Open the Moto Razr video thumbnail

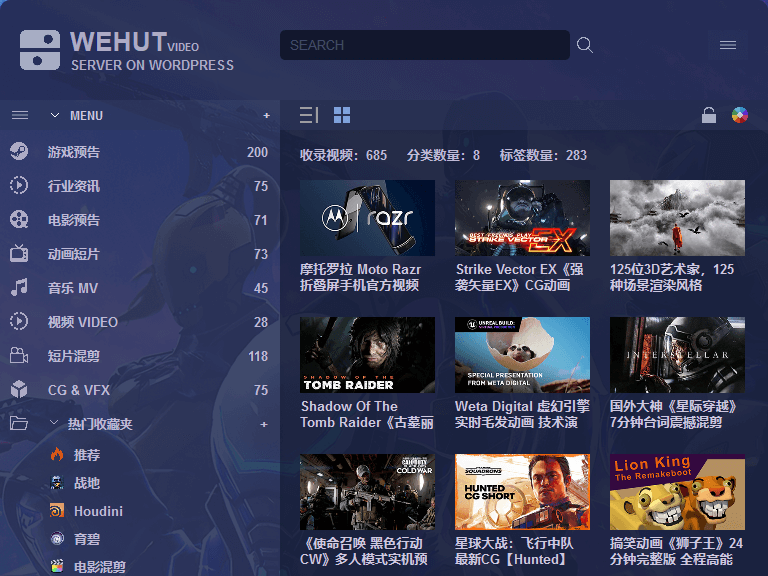click(x=367, y=218)
